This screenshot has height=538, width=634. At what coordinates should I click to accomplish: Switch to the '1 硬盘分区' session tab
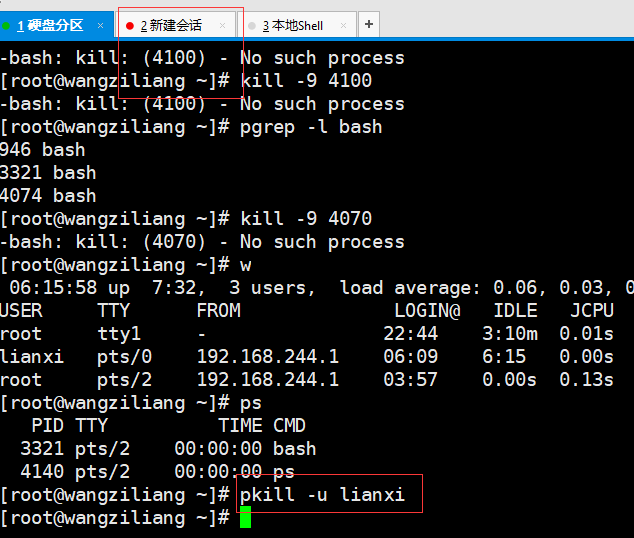click(x=56, y=25)
